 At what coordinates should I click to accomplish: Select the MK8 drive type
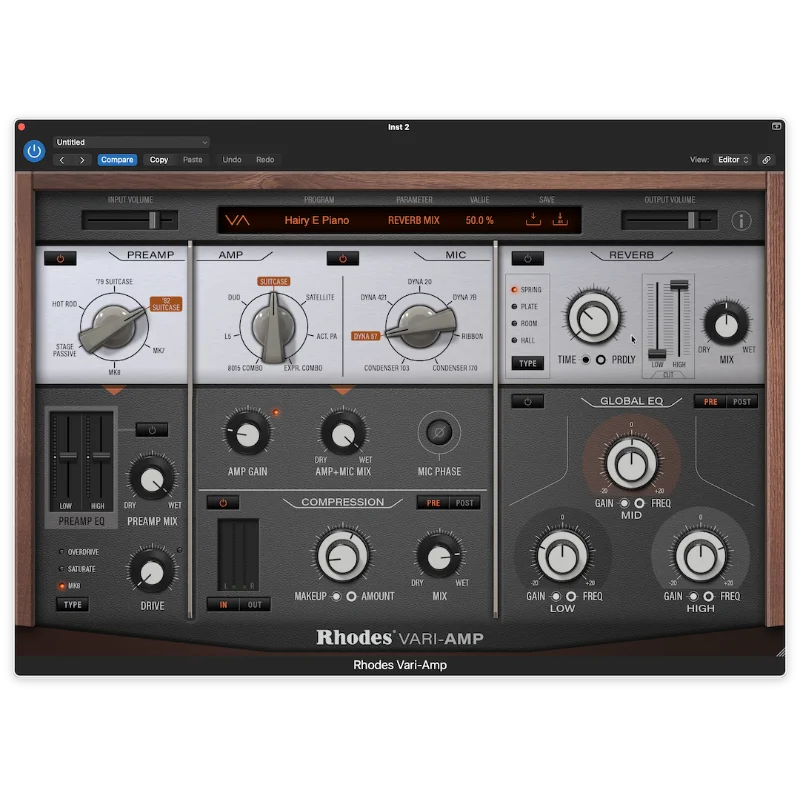[x=70, y=586]
